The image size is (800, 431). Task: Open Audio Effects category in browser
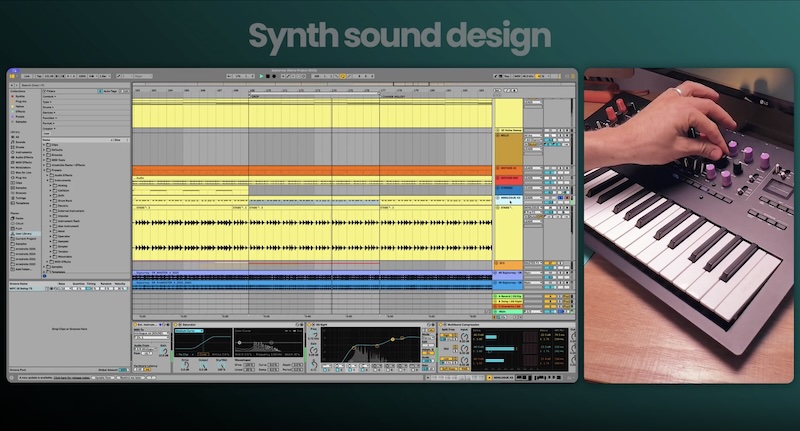pyautogui.click(x=22, y=158)
